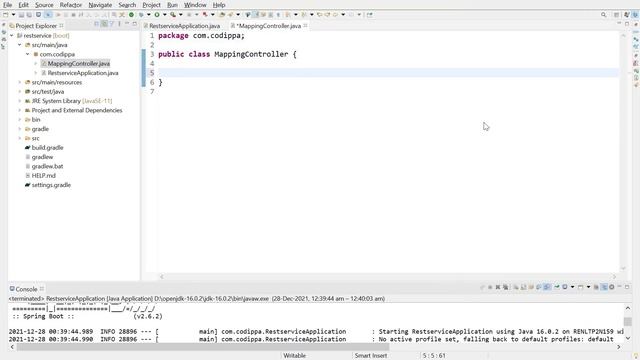Screen dimensions: 640x360
Task: Click Remove Launch X icon in the Console toolbar
Action: [x=498, y=287]
